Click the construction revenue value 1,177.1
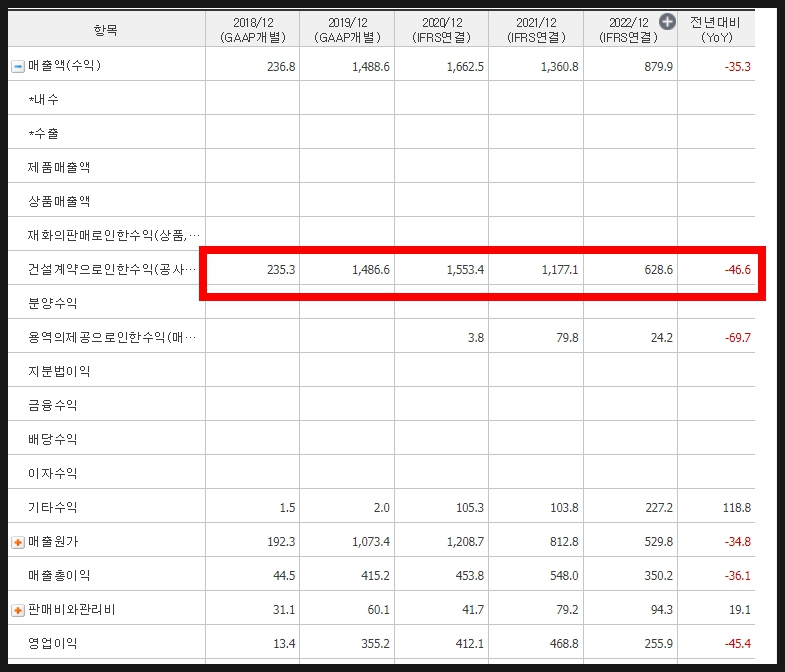This screenshot has width=785, height=672. point(559,270)
